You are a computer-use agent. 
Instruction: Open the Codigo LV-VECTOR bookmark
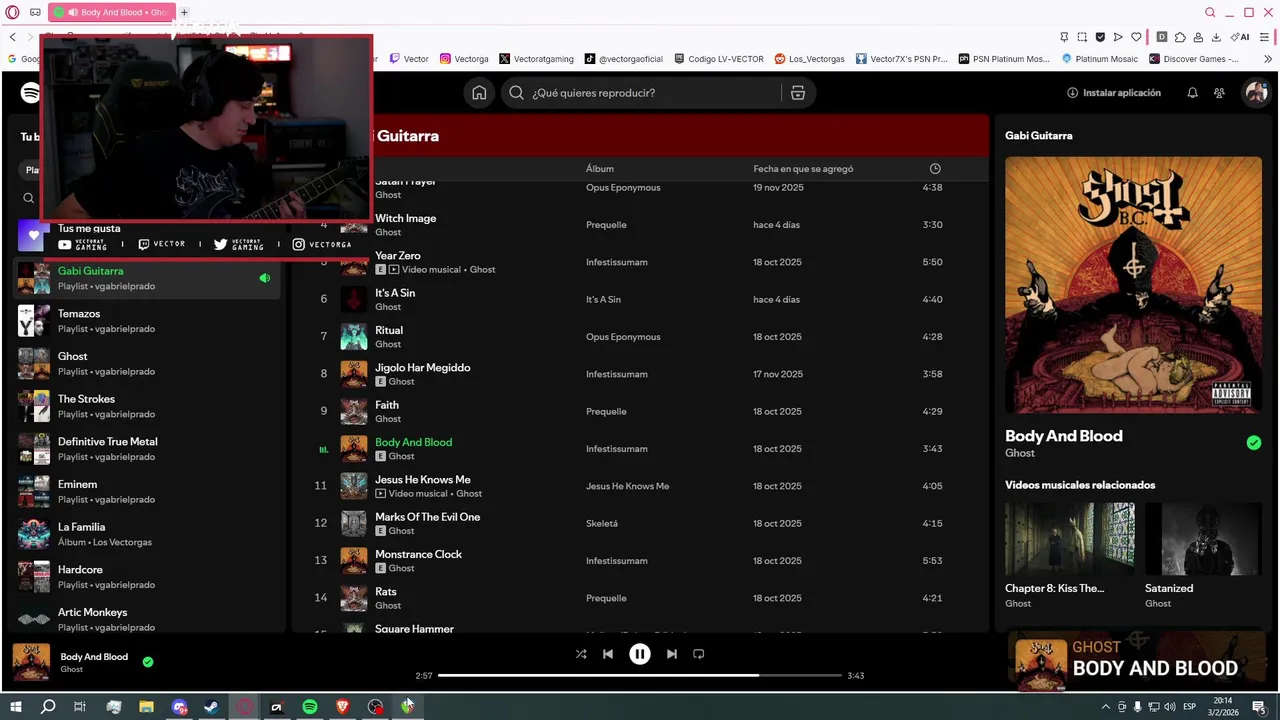click(x=719, y=59)
